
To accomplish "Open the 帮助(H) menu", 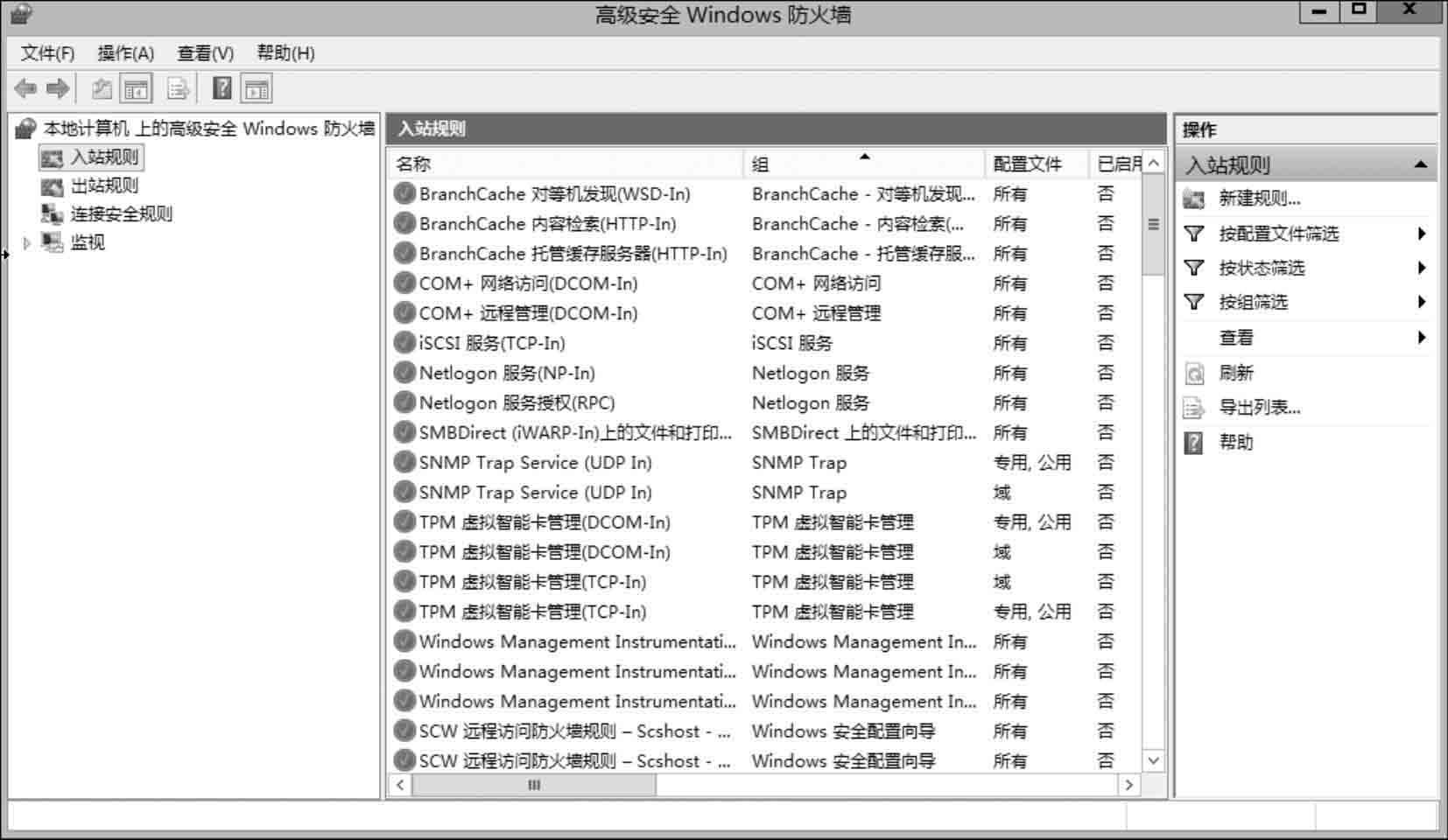I will [x=285, y=53].
